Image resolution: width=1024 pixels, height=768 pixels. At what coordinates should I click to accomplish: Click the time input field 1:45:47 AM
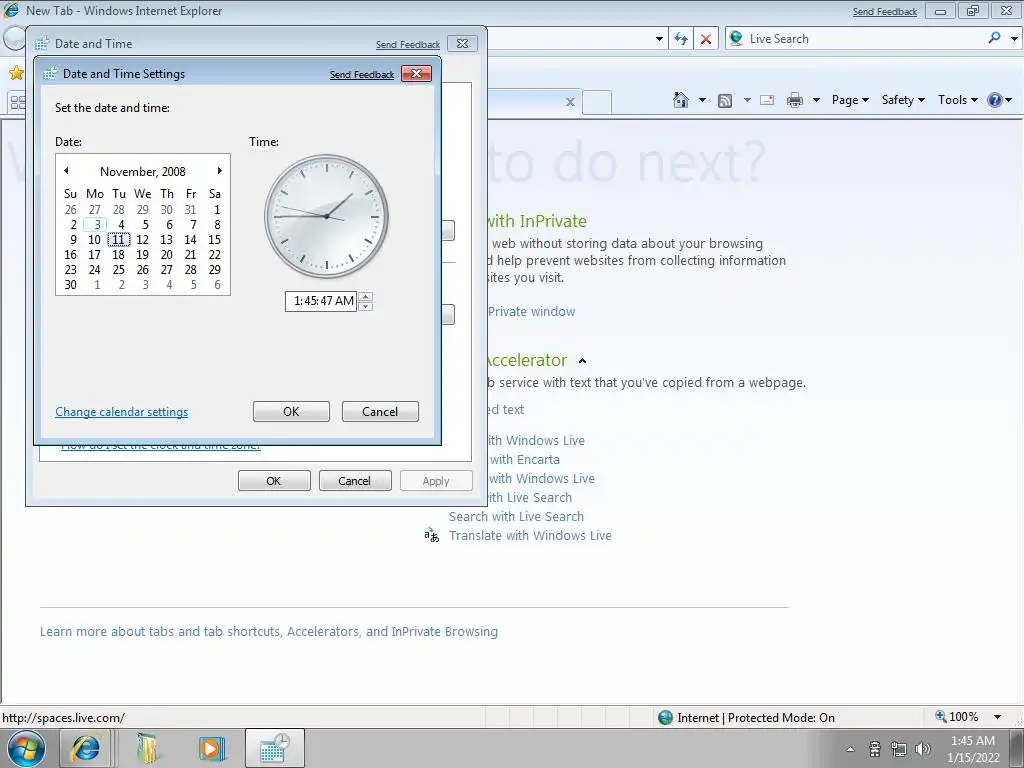(321, 301)
